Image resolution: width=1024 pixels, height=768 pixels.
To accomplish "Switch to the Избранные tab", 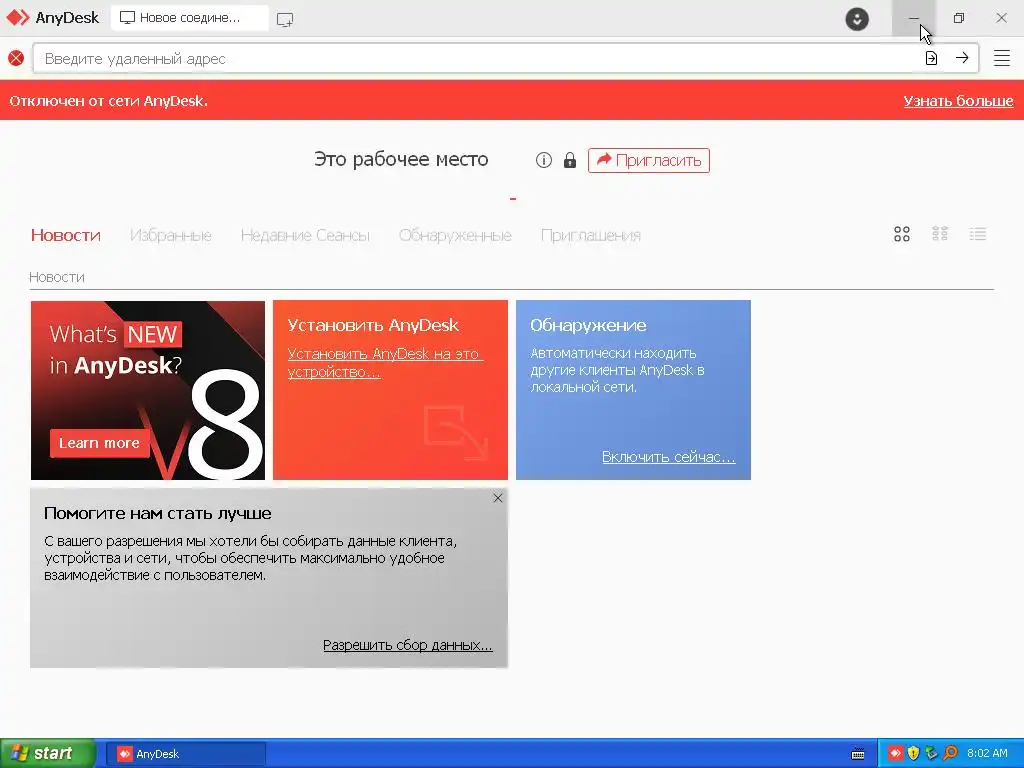I will tap(170, 235).
